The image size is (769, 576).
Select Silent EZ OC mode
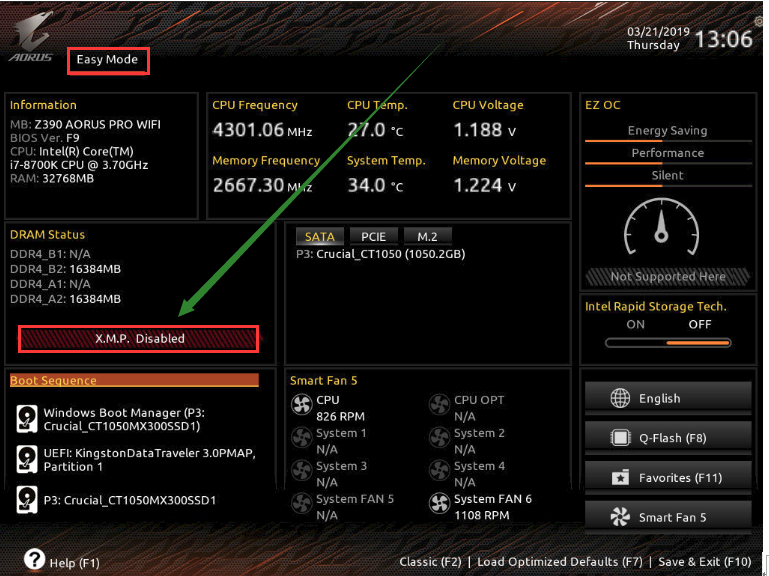coord(667,176)
